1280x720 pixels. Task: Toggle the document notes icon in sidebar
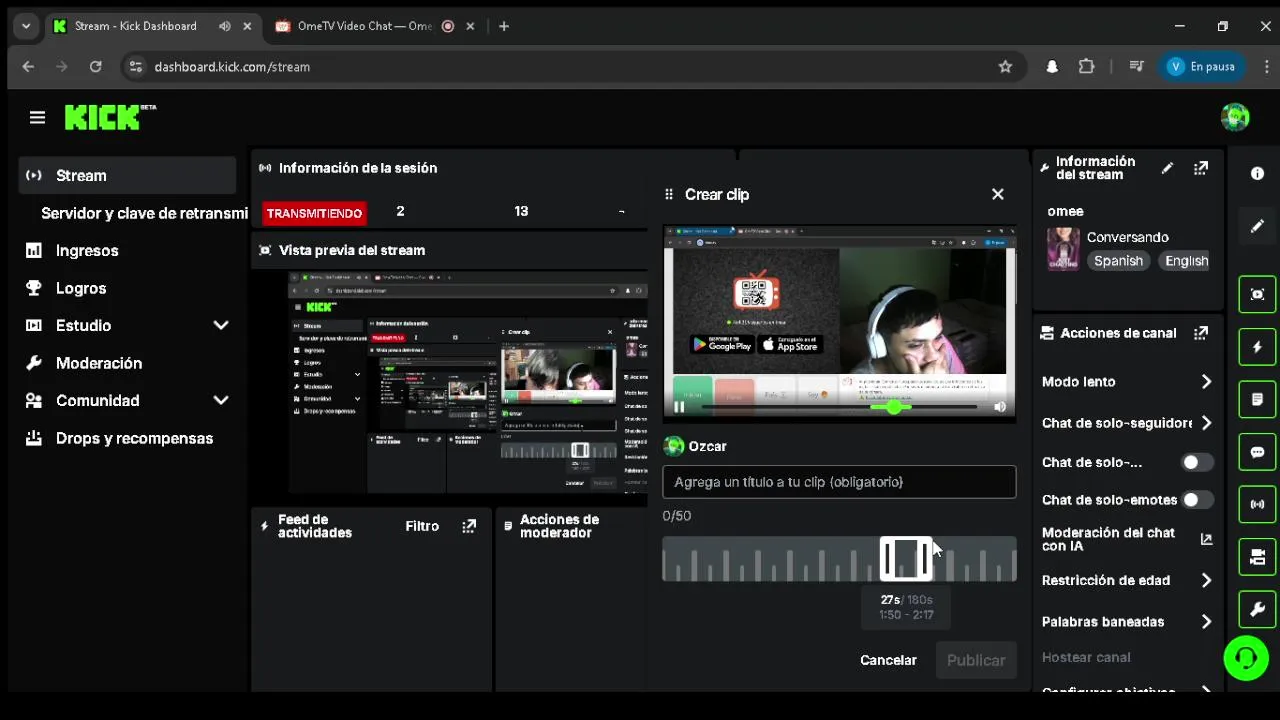pyautogui.click(x=1257, y=399)
